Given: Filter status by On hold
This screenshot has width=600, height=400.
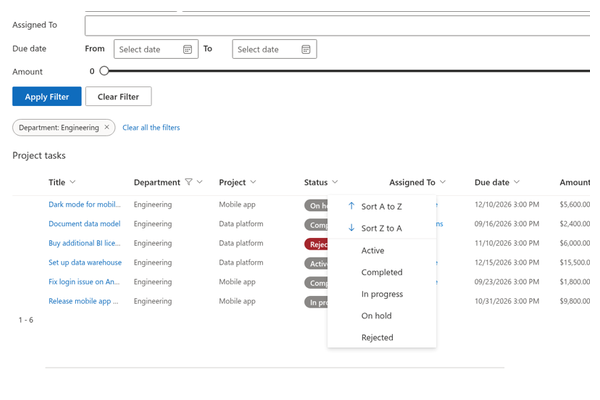Looking at the screenshot, I should point(382,316).
